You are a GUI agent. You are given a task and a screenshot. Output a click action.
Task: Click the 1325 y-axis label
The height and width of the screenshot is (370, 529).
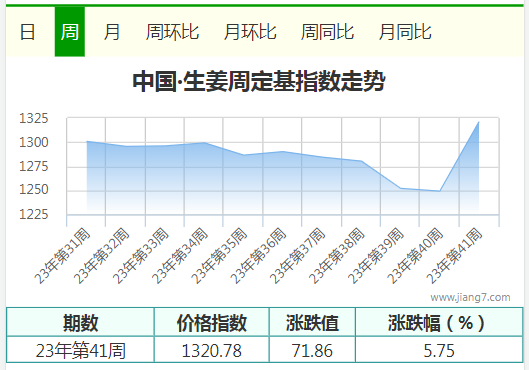tap(34, 118)
